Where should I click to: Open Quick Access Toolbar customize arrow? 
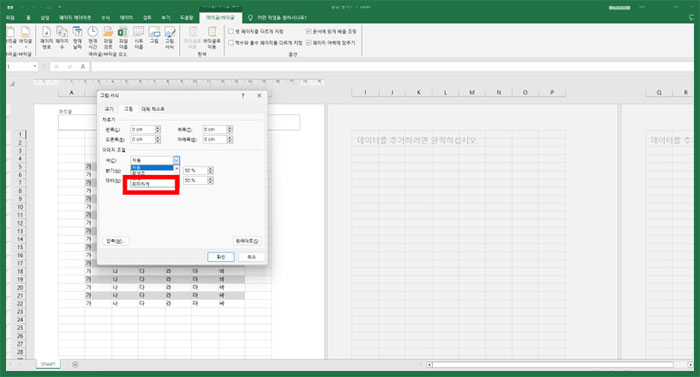pos(60,7)
